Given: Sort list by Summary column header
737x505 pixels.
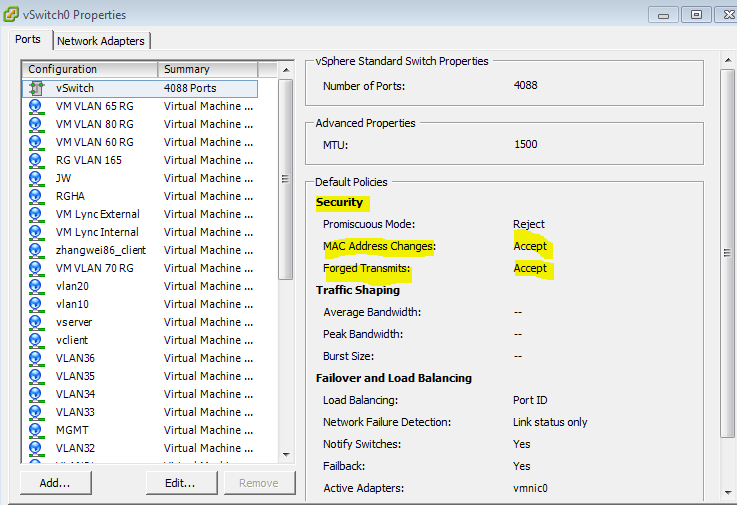Looking at the screenshot, I should coord(208,69).
